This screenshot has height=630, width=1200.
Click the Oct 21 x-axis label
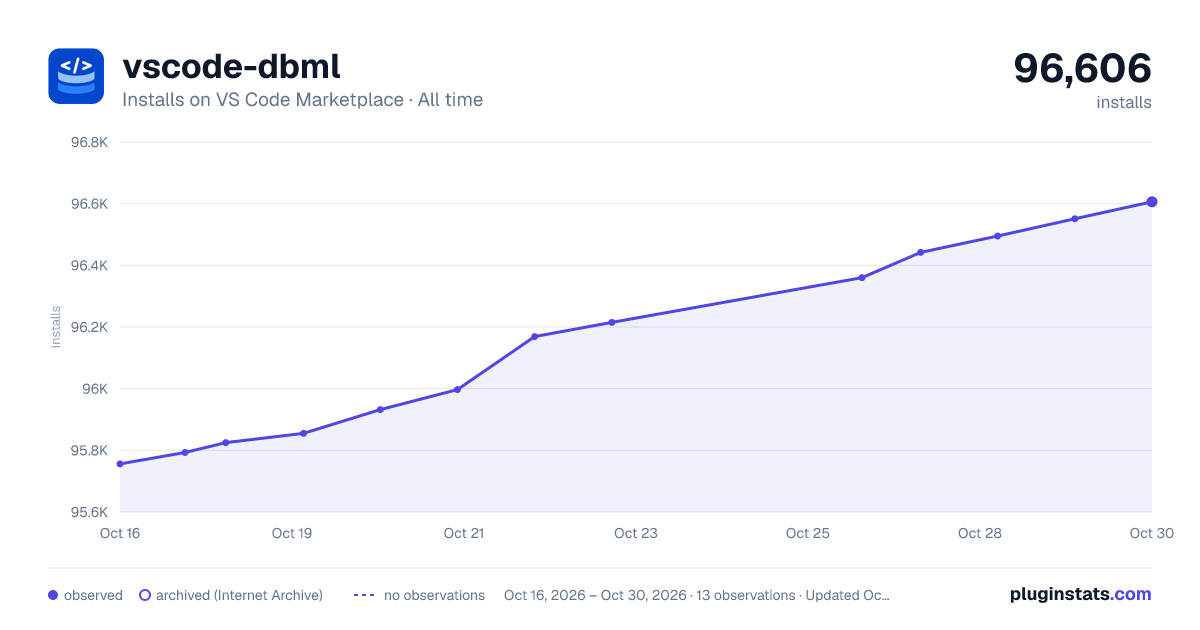[x=464, y=533]
